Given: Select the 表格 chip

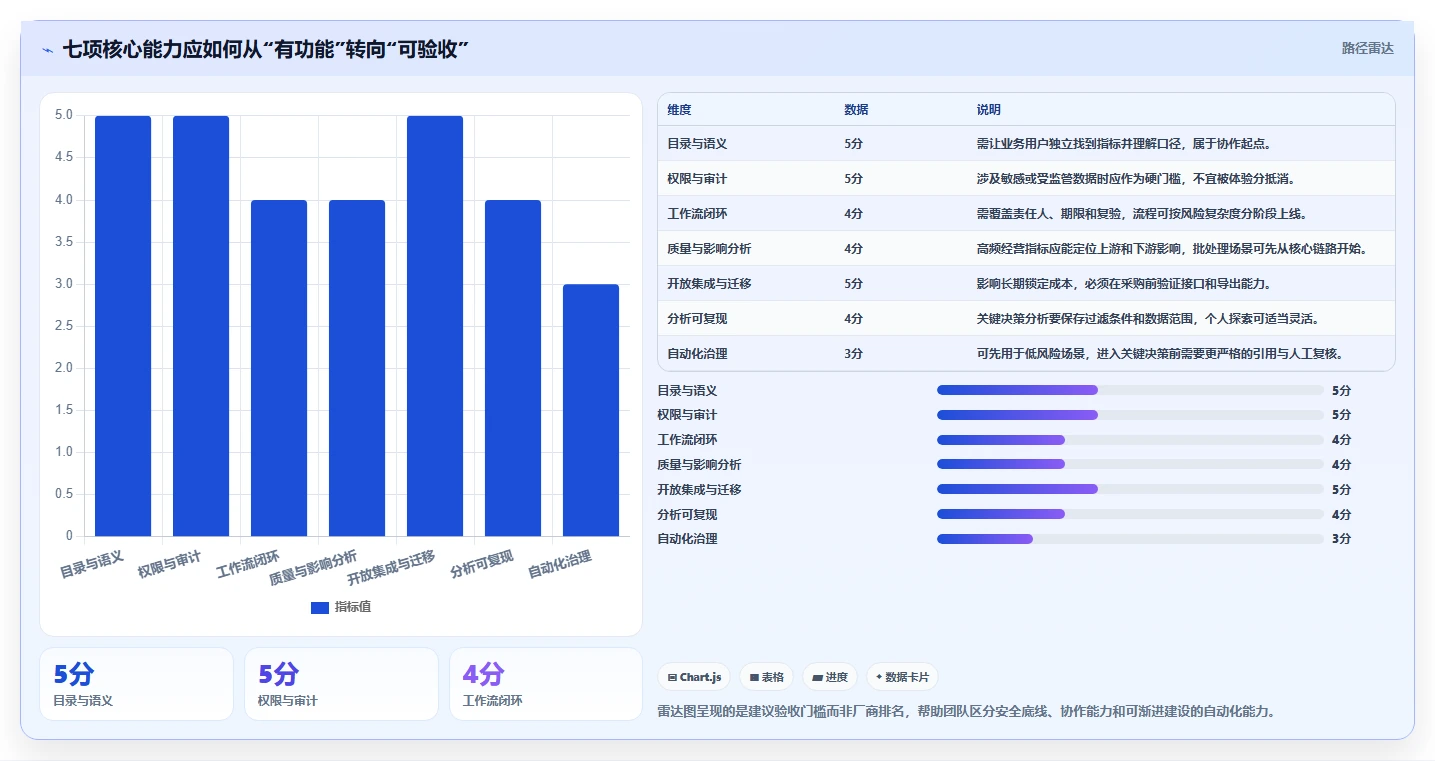Looking at the screenshot, I should point(766,677).
